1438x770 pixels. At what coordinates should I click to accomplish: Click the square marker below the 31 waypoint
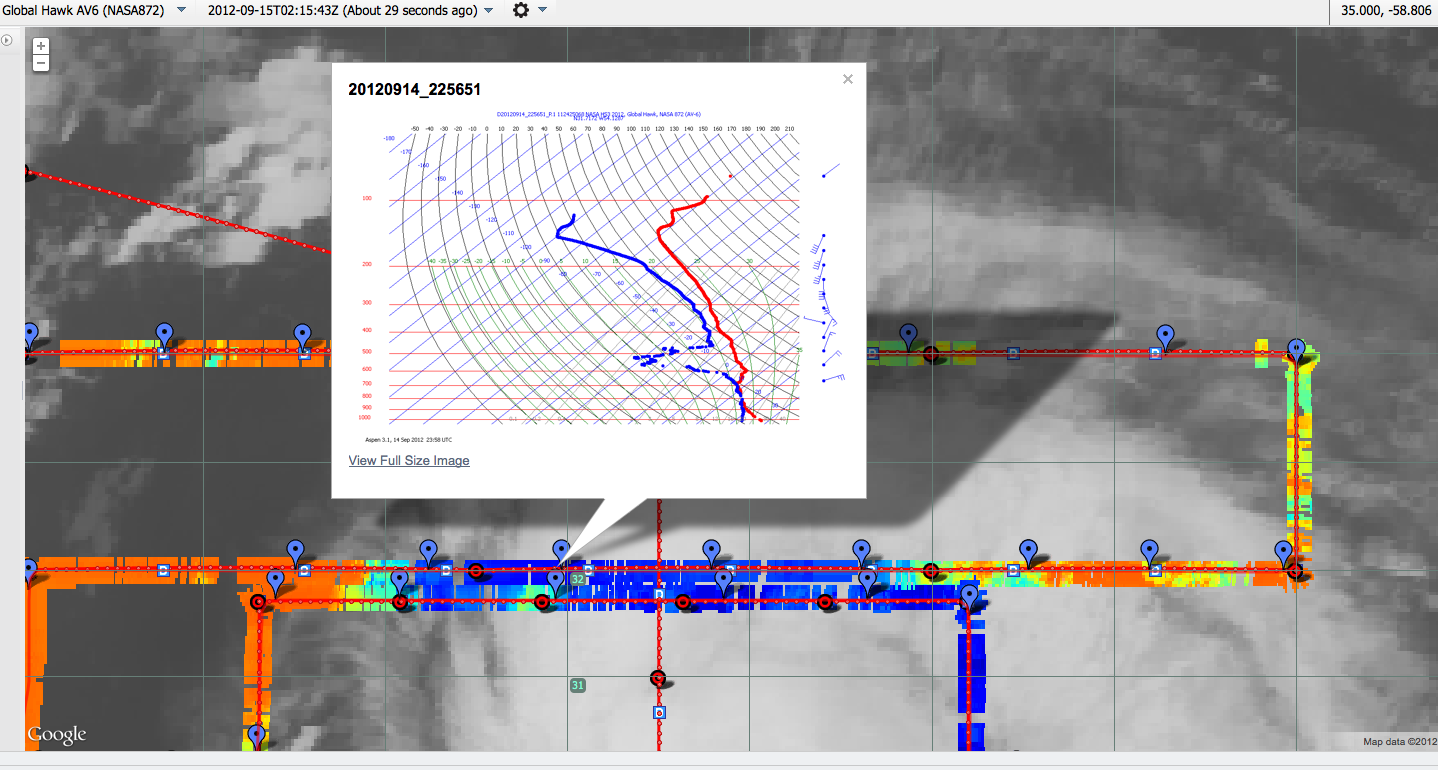point(659,712)
